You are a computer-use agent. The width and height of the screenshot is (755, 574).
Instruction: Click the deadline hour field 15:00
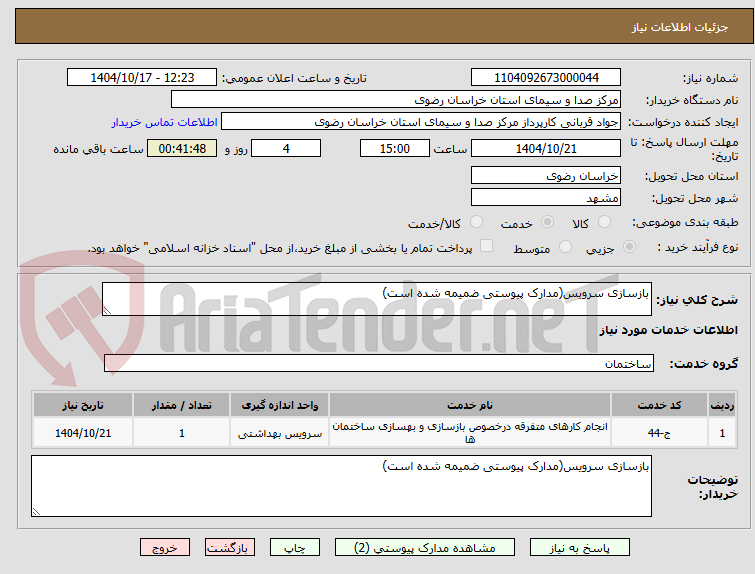pos(395,148)
